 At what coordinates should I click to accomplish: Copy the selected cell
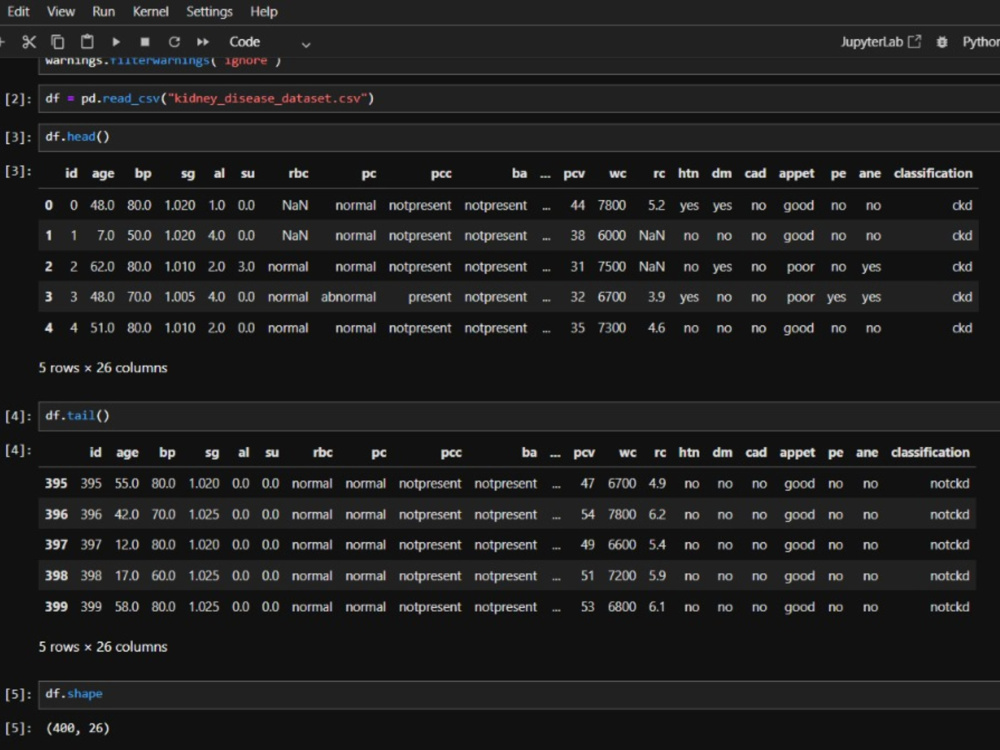click(x=57, y=42)
